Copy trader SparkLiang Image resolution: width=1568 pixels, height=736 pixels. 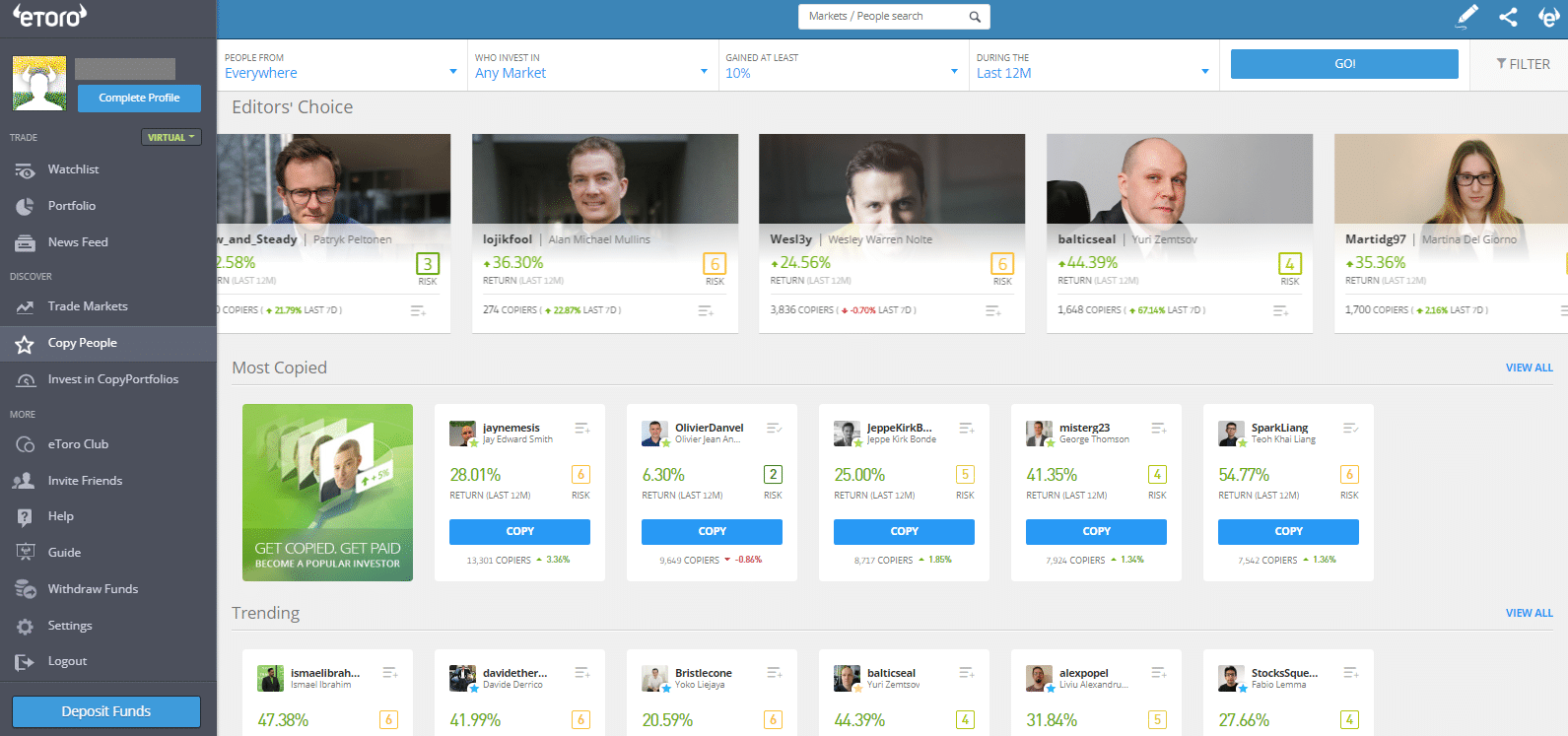point(1288,532)
